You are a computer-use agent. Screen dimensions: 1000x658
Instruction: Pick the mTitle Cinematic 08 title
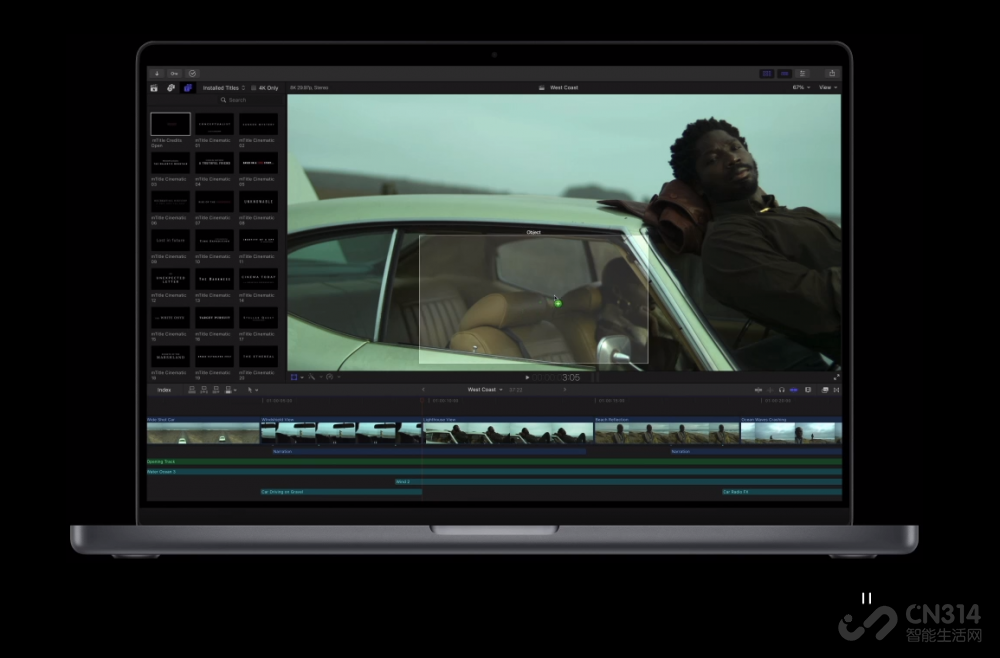pyautogui.click(x=258, y=201)
